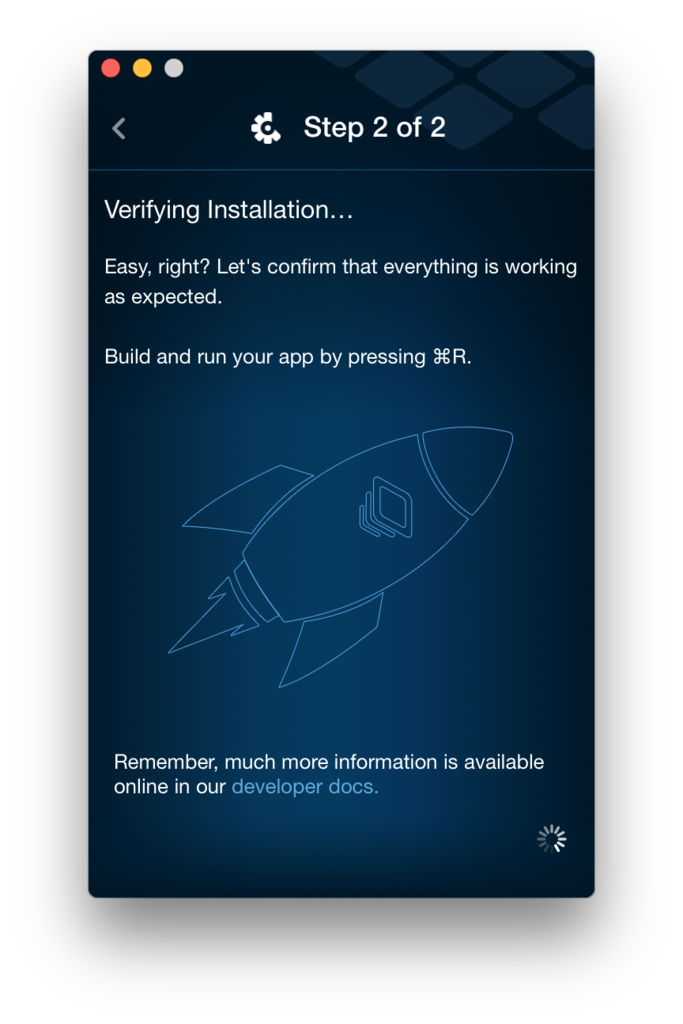Click the stacked layers emblem on rocket
Image resolution: width=683 pixels, height=1024 pixels.
[x=386, y=507]
